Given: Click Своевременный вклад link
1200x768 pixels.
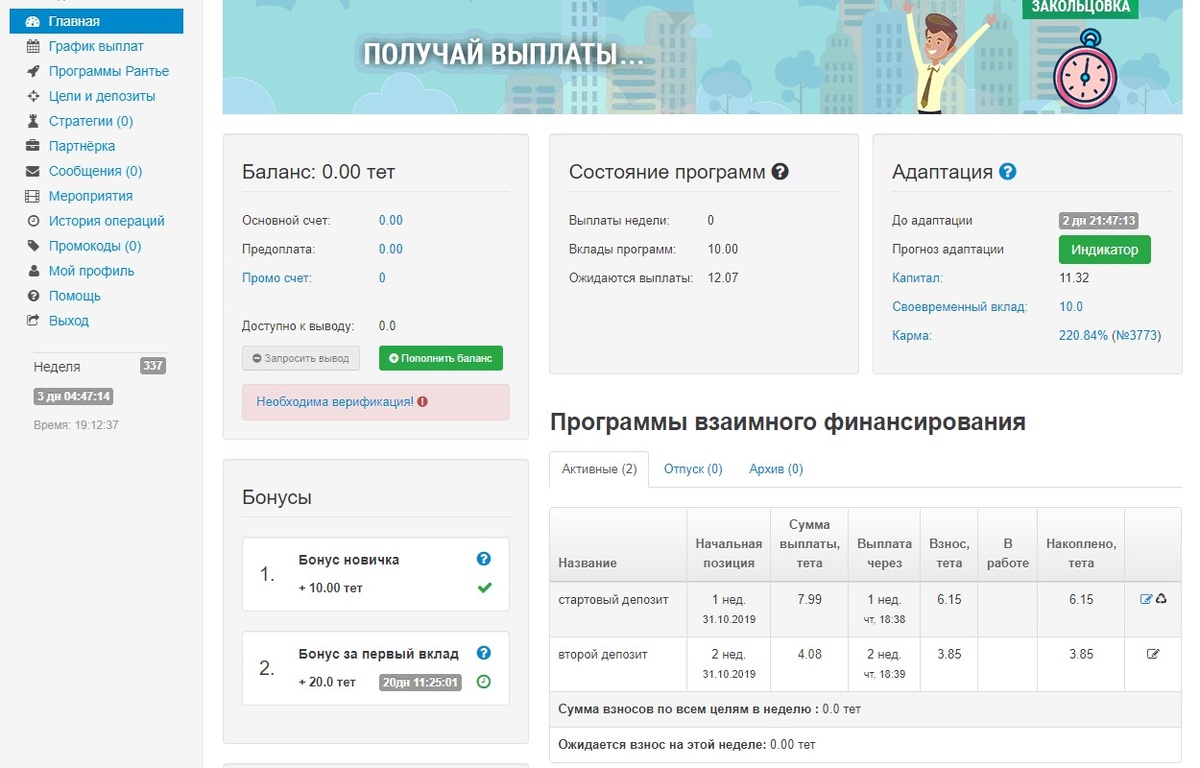Looking at the screenshot, I should pyautogui.click(x=959, y=307).
